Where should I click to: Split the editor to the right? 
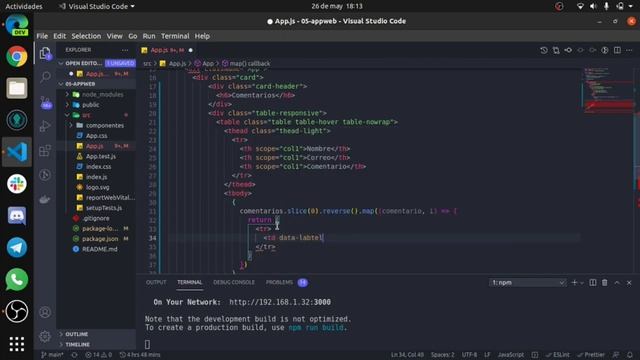point(617,50)
